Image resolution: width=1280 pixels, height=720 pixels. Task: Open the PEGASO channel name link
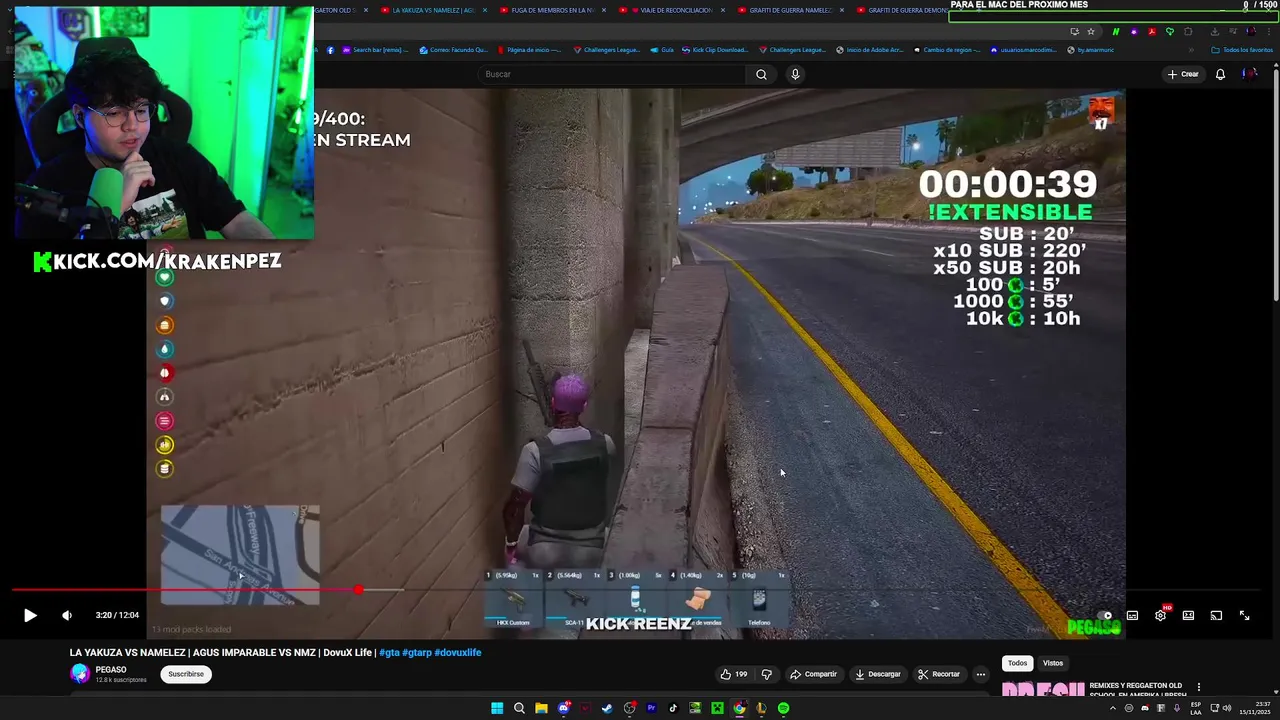click(x=111, y=670)
